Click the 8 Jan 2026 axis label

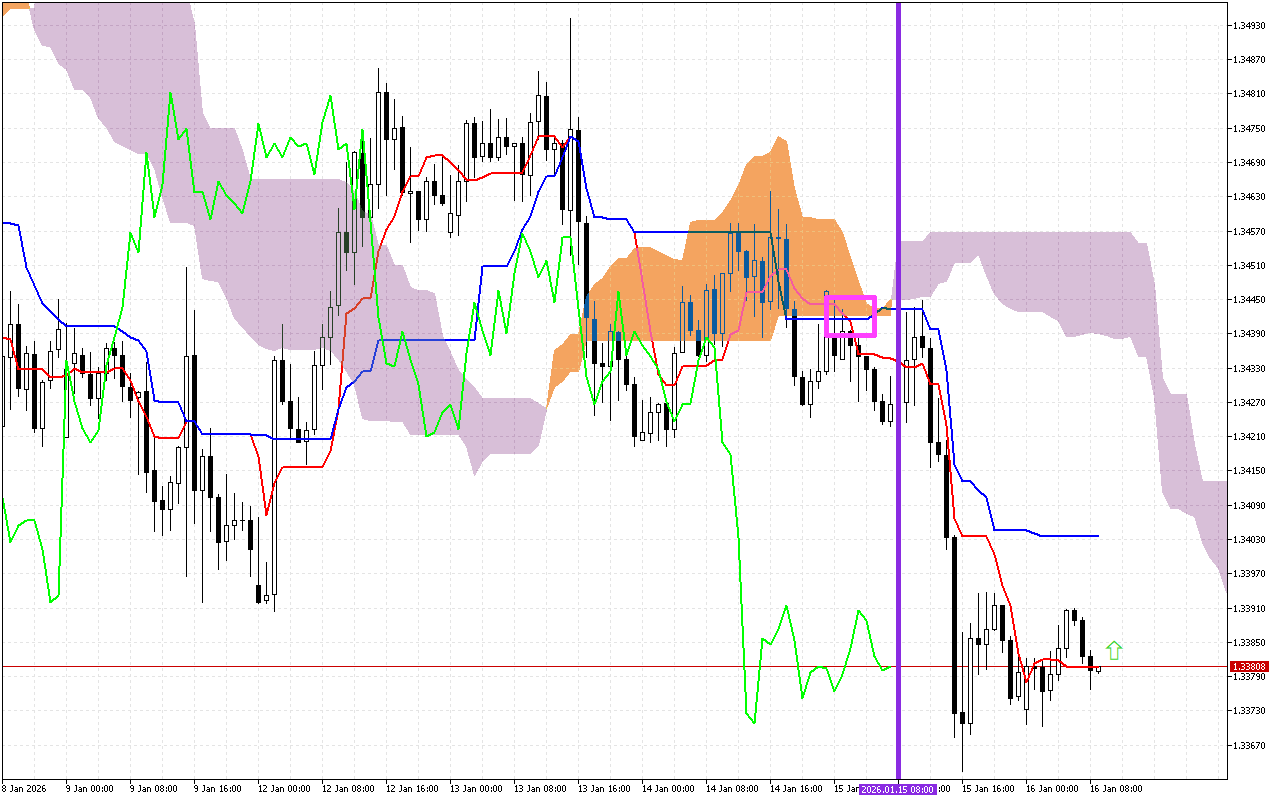(x=22, y=787)
